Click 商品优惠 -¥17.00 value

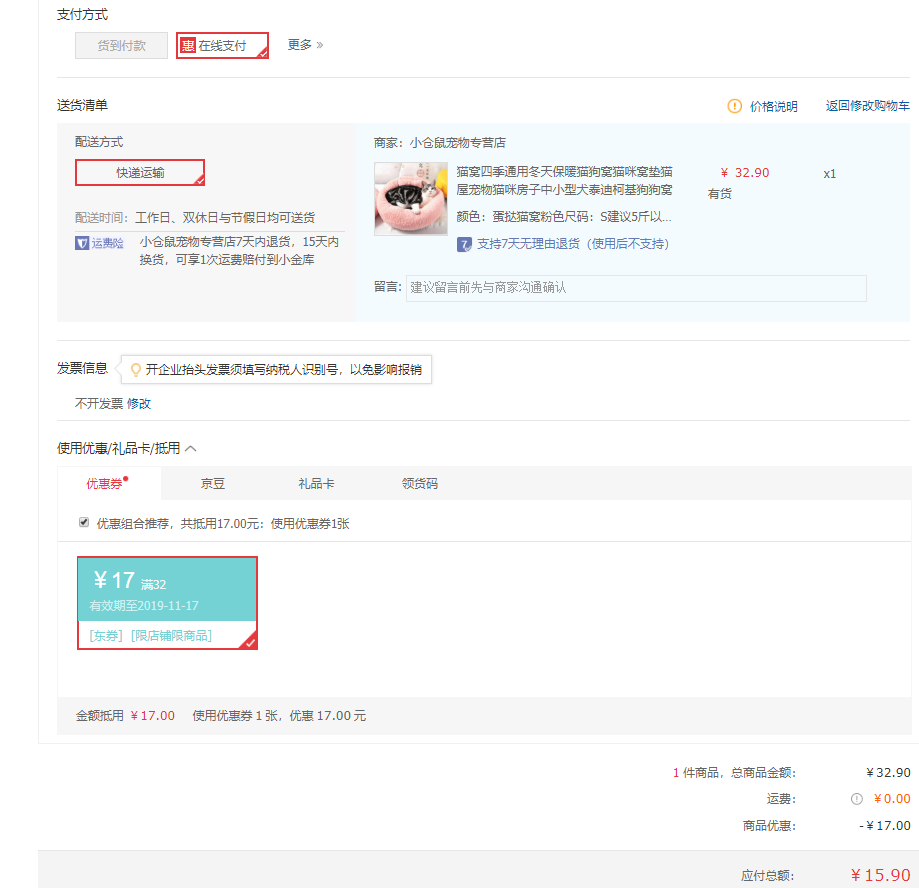point(884,826)
